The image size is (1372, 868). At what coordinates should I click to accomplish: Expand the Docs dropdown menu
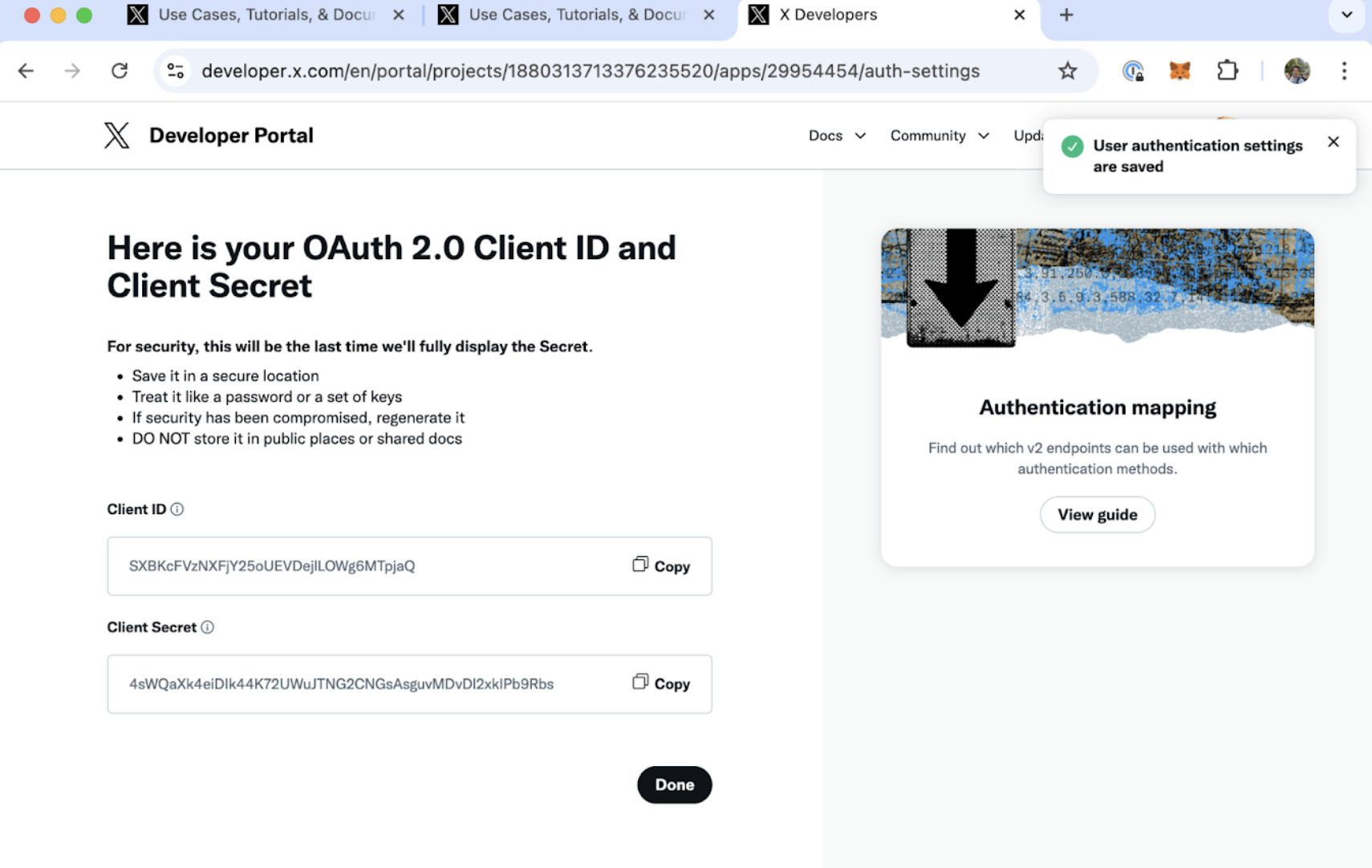[837, 135]
